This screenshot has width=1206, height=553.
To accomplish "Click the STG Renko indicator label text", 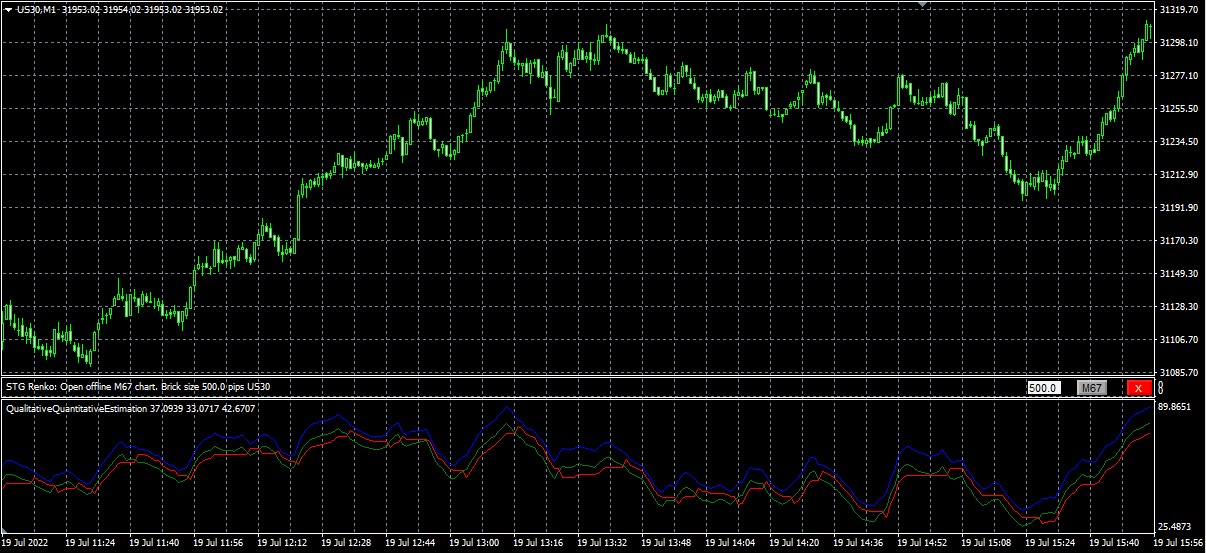I will pos(138,386).
